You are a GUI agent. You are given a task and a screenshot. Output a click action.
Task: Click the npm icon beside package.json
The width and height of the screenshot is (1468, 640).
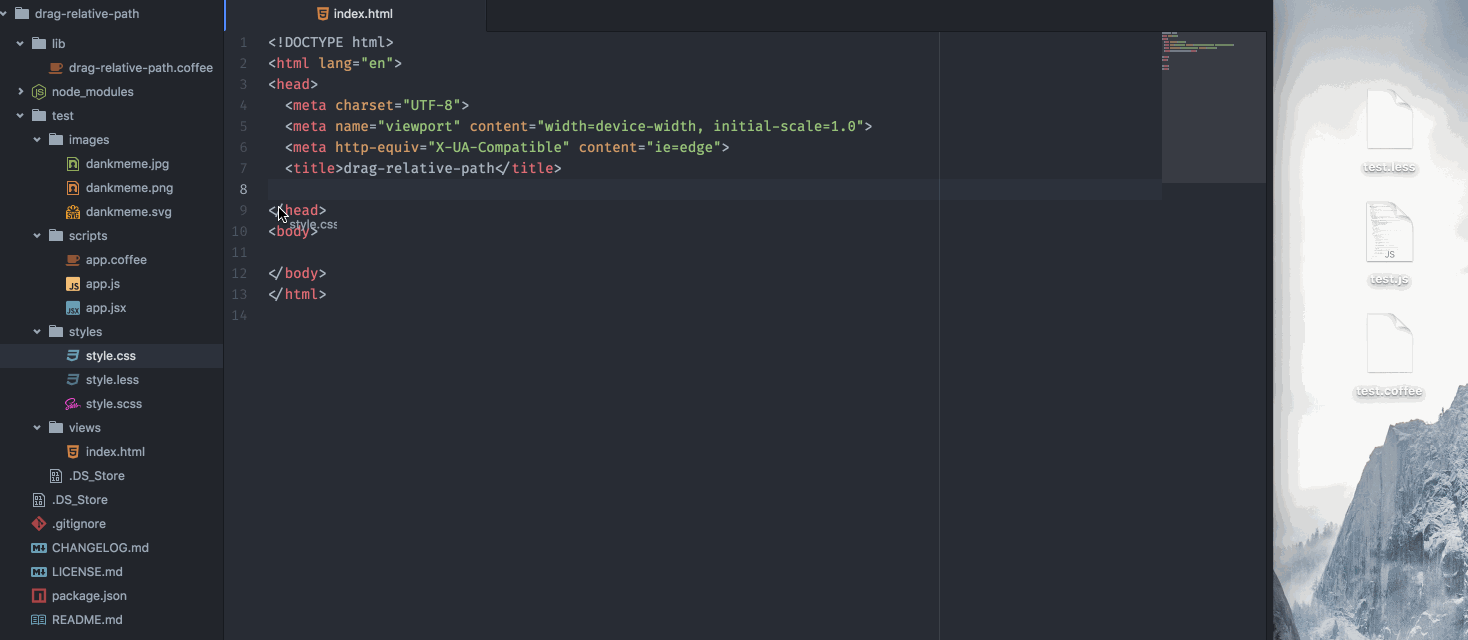[39, 596]
